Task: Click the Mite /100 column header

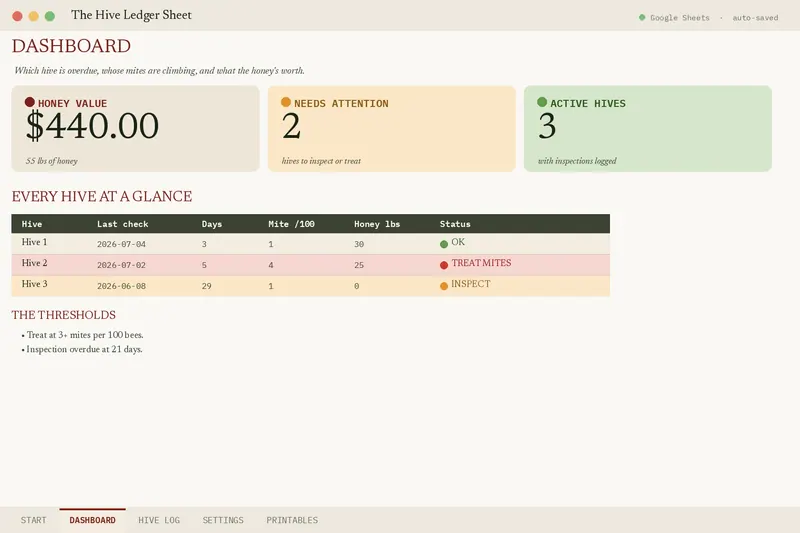Action: (x=291, y=224)
